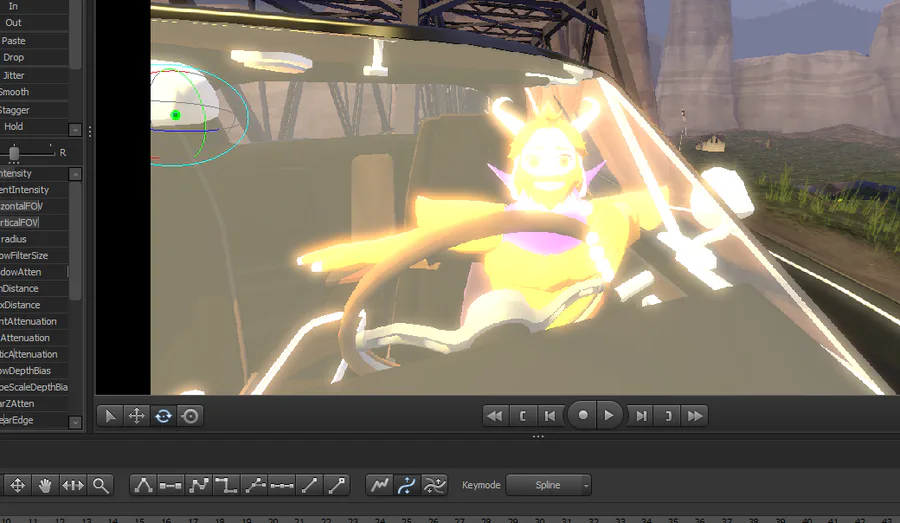Viewport: 900px width, 523px height.
Task: Click the unified tangent handle icon
Action: coord(254,485)
